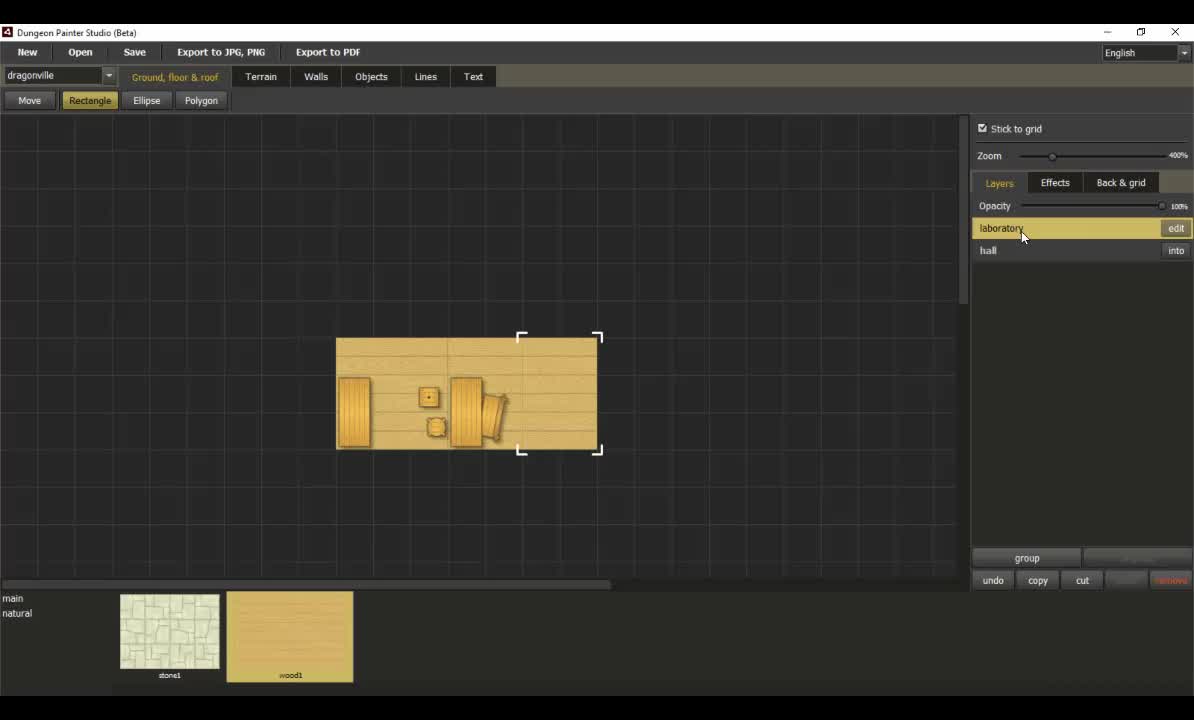This screenshot has height=720, width=1194.
Task: Click the horizontal canvas scrollbar
Action: point(306,585)
